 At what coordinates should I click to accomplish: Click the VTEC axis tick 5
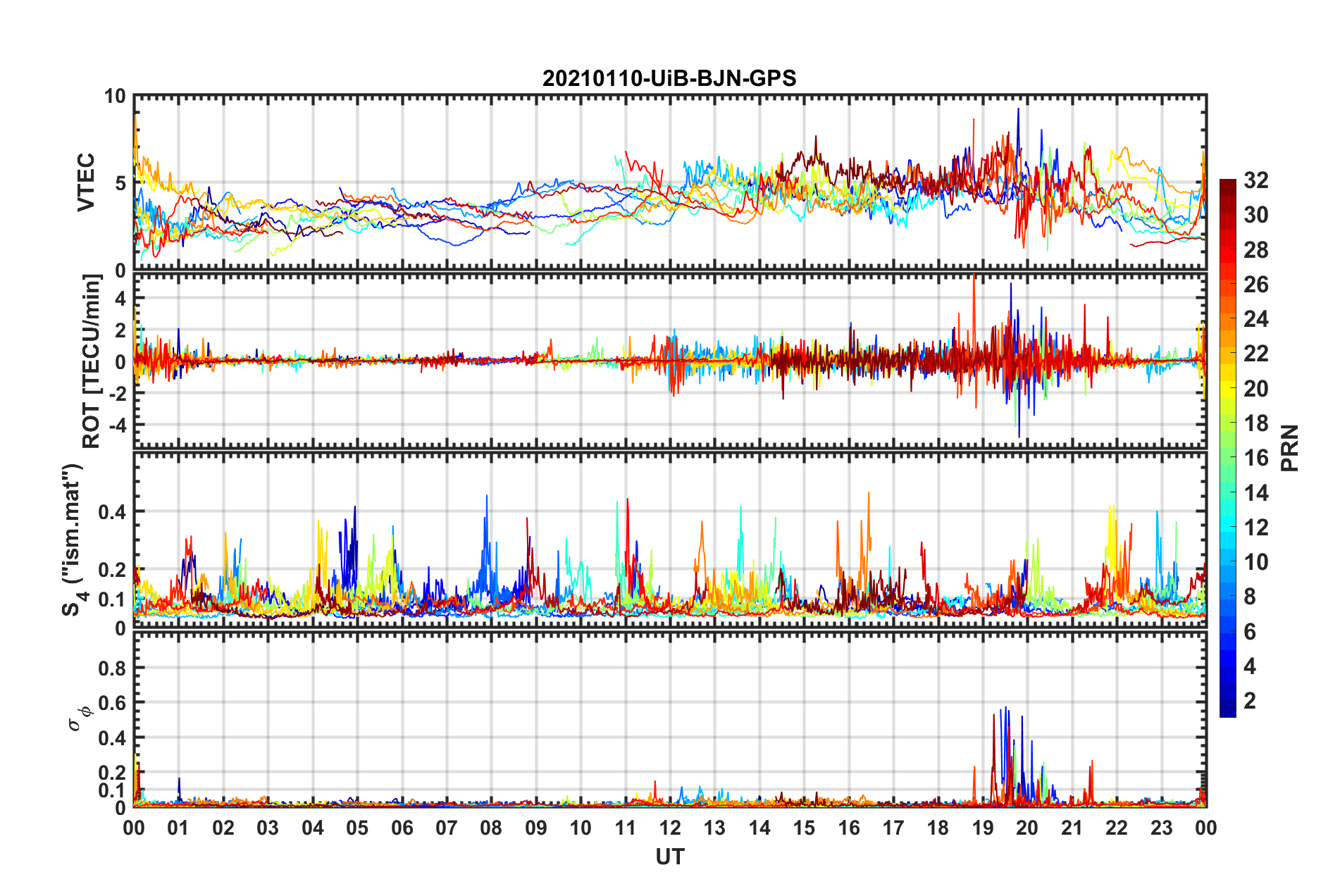(120, 183)
